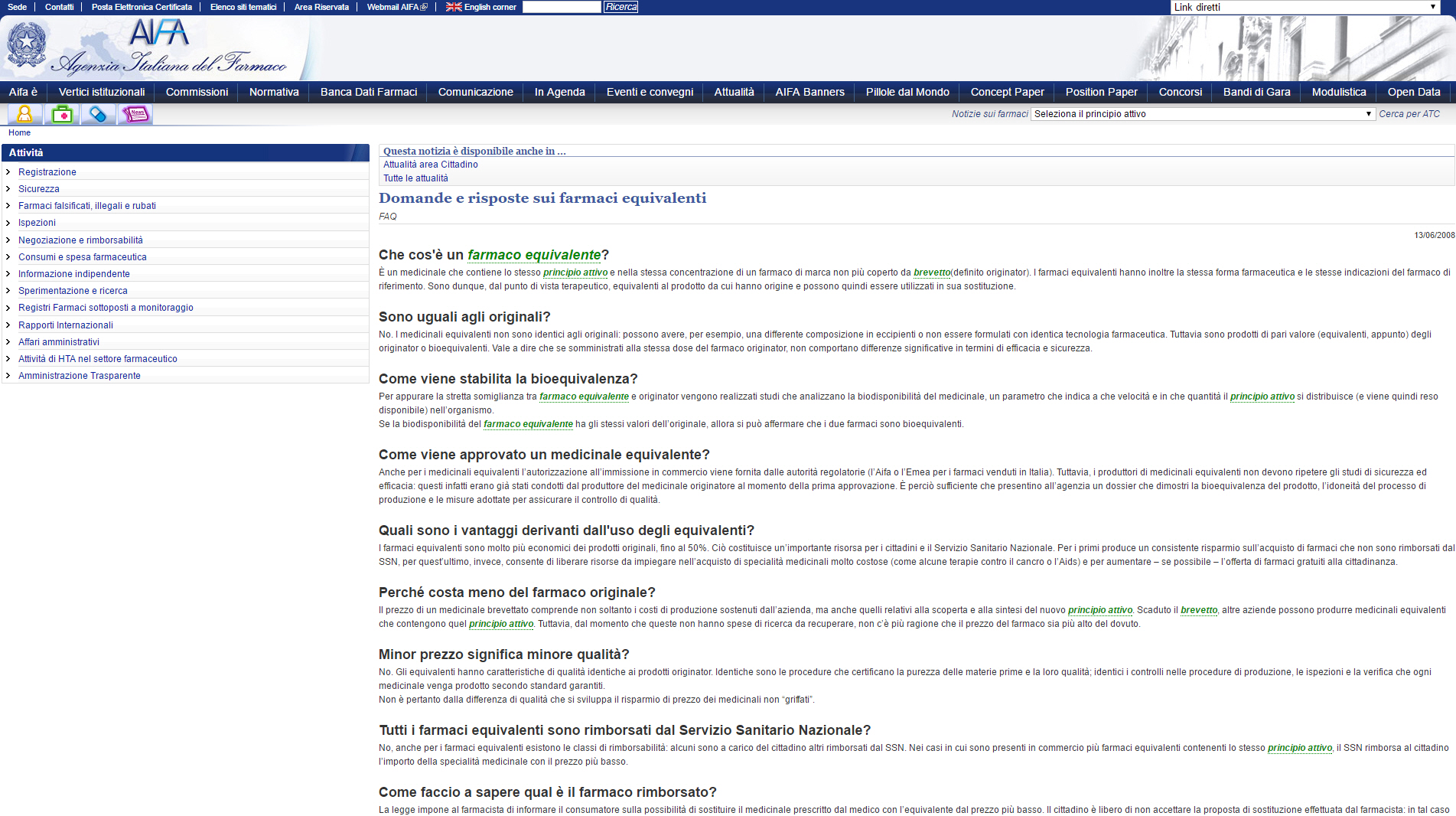Click the arrow beside Registrazione

click(8, 172)
